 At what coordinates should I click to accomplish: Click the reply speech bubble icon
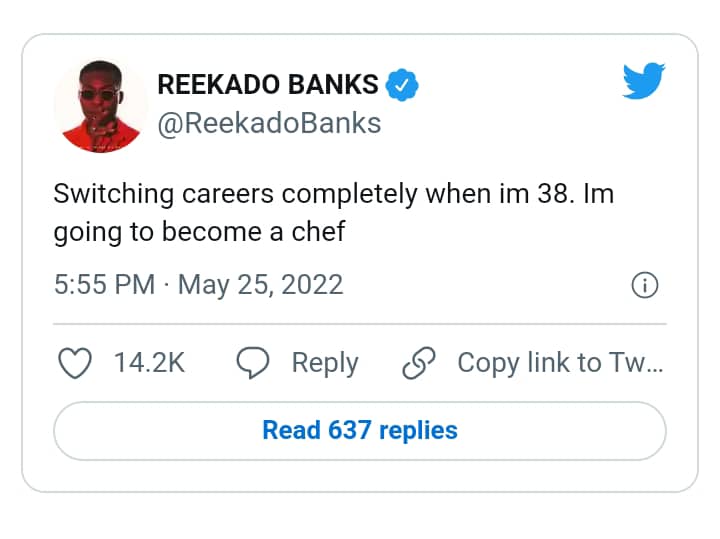(x=252, y=364)
